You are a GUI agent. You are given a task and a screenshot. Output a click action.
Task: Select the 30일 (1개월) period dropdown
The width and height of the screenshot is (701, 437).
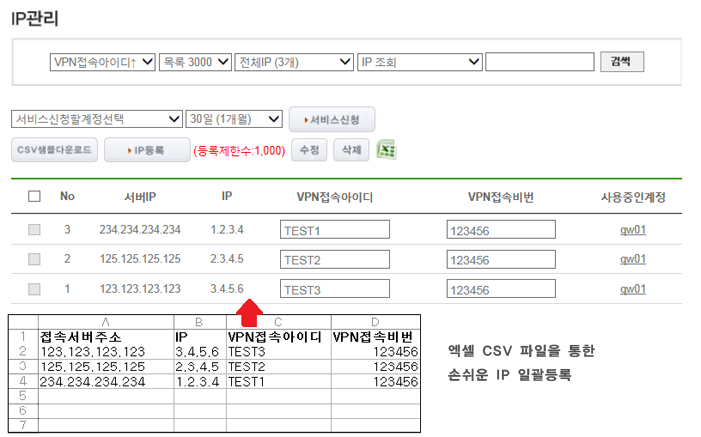pos(235,119)
